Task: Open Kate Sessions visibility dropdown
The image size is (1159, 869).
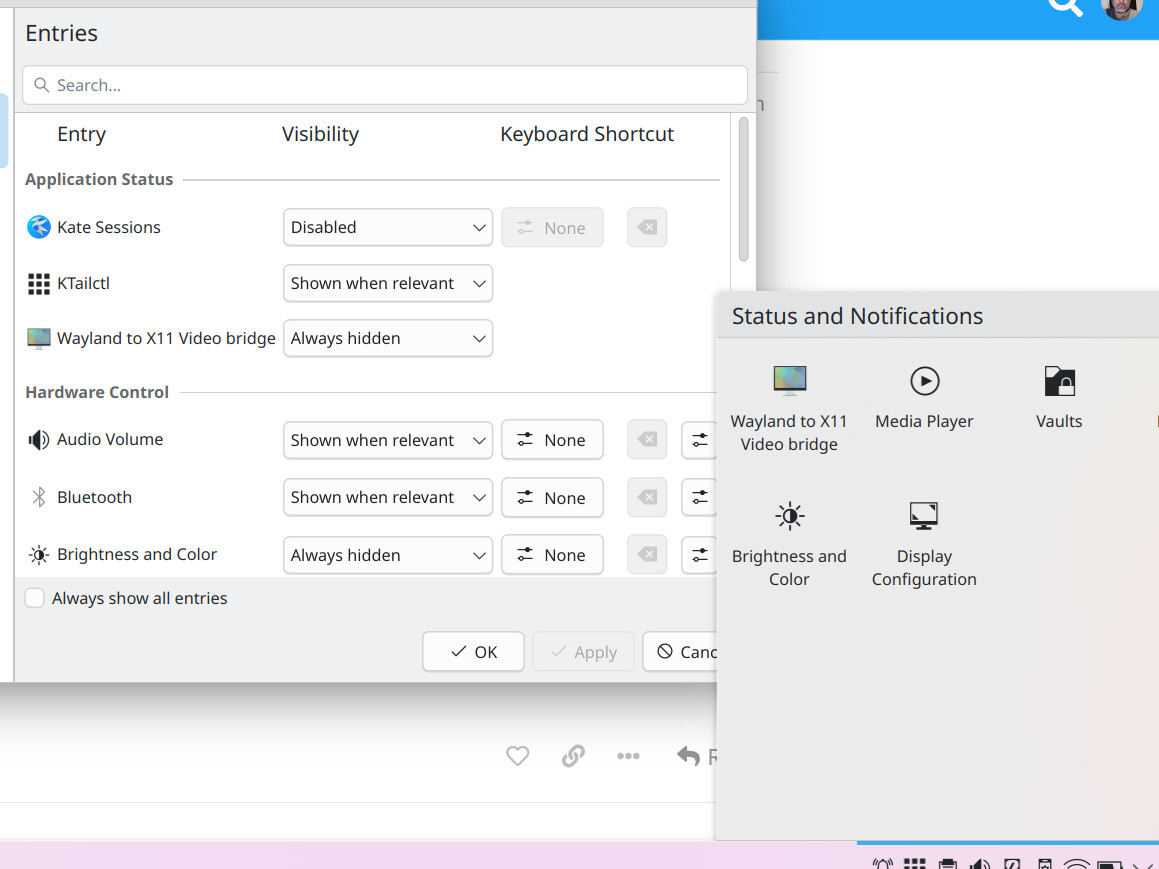Action: tap(387, 228)
